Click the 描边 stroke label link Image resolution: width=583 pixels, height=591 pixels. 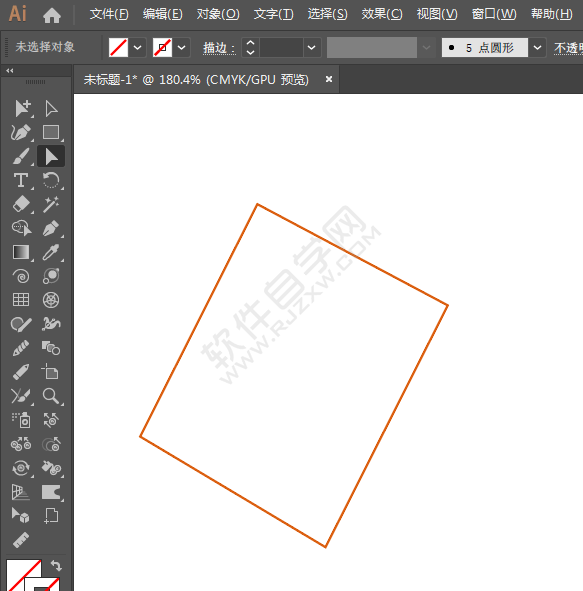pos(219,48)
